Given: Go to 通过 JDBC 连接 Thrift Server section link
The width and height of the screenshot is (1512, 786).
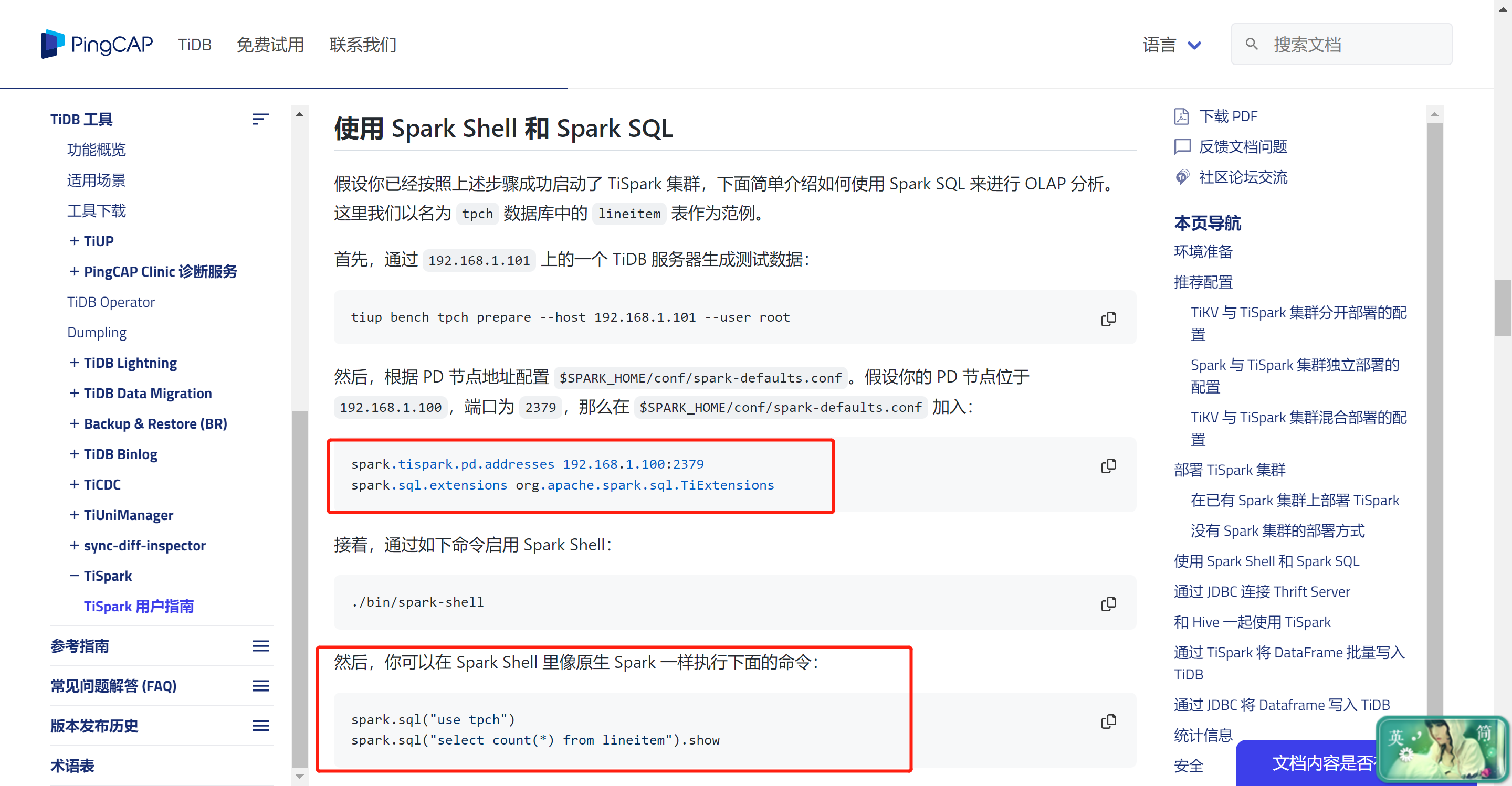Looking at the screenshot, I should point(1262,591).
